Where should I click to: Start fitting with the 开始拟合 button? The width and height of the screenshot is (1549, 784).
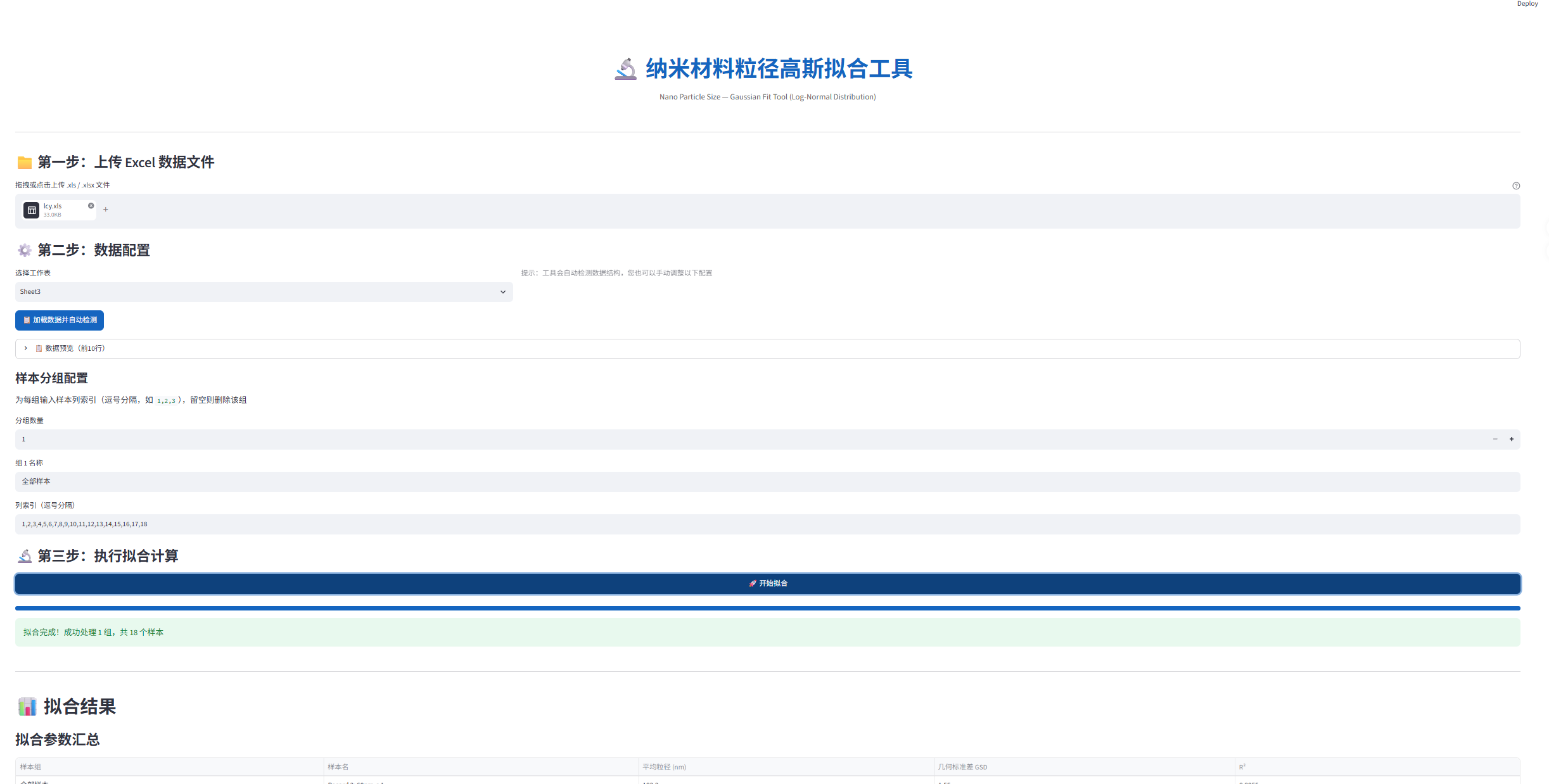(767, 584)
